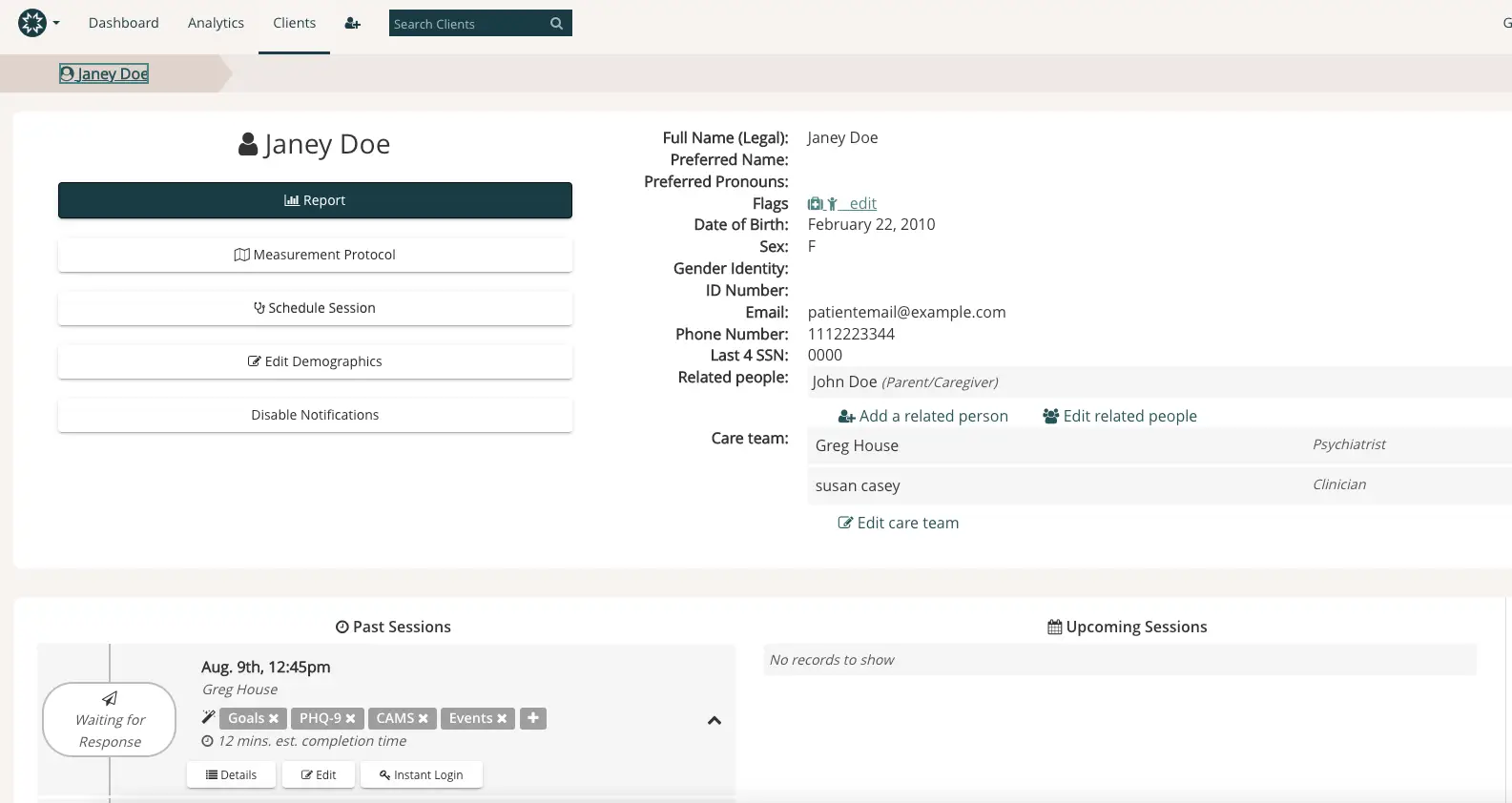The width and height of the screenshot is (1512, 803).
Task: Click the add new client icon
Action: point(353,24)
